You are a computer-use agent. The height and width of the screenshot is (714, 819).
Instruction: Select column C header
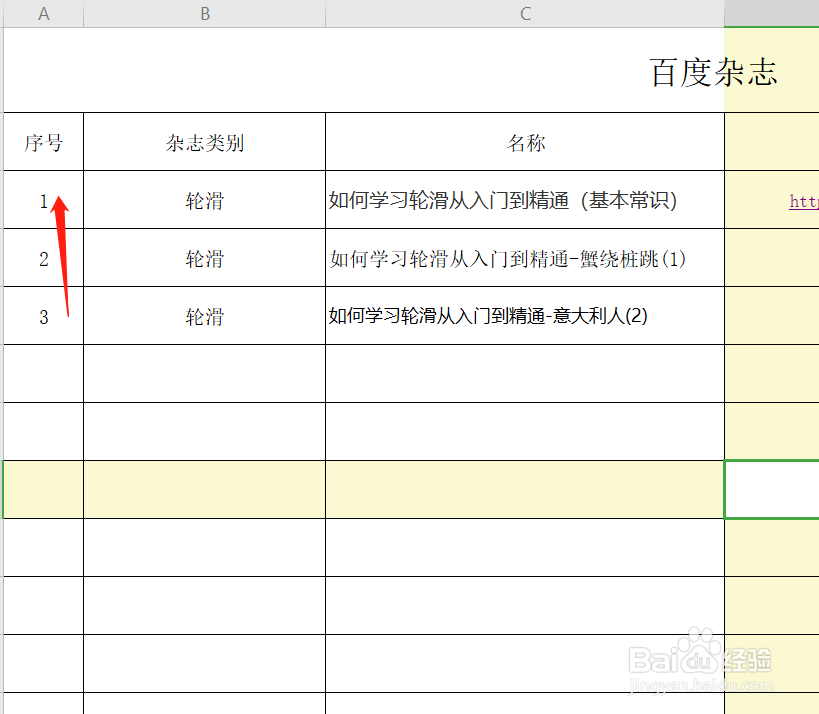pos(525,14)
